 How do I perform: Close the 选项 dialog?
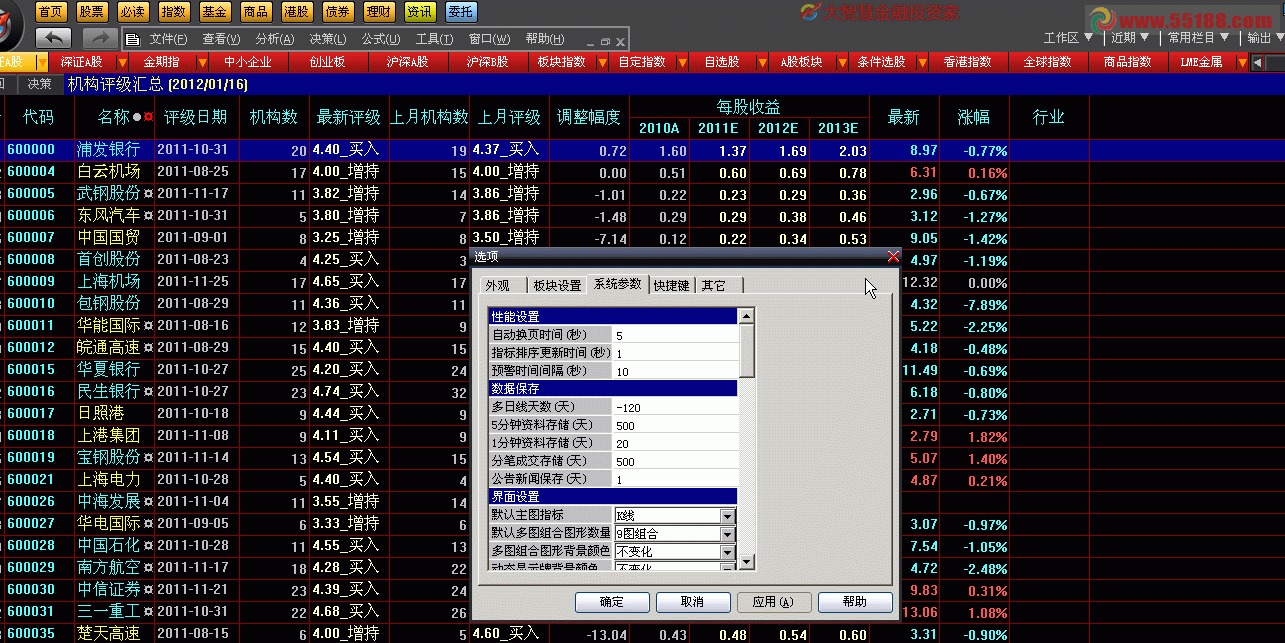click(x=893, y=256)
